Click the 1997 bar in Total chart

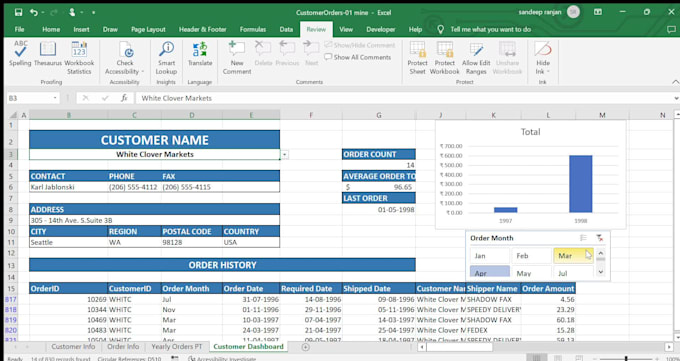(x=506, y=210)
